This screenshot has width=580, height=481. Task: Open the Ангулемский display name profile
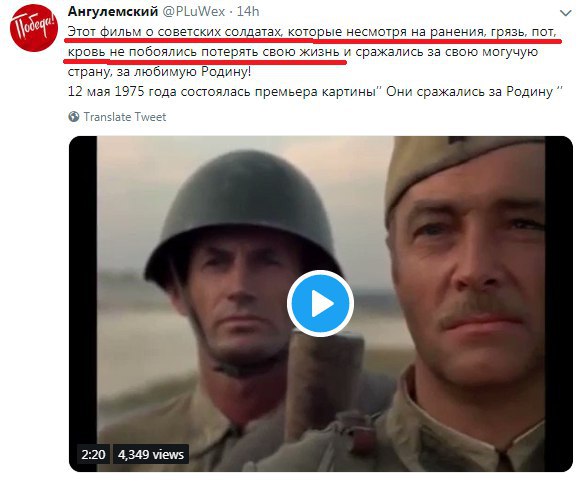pyautogui.click(x=113, y=11)
